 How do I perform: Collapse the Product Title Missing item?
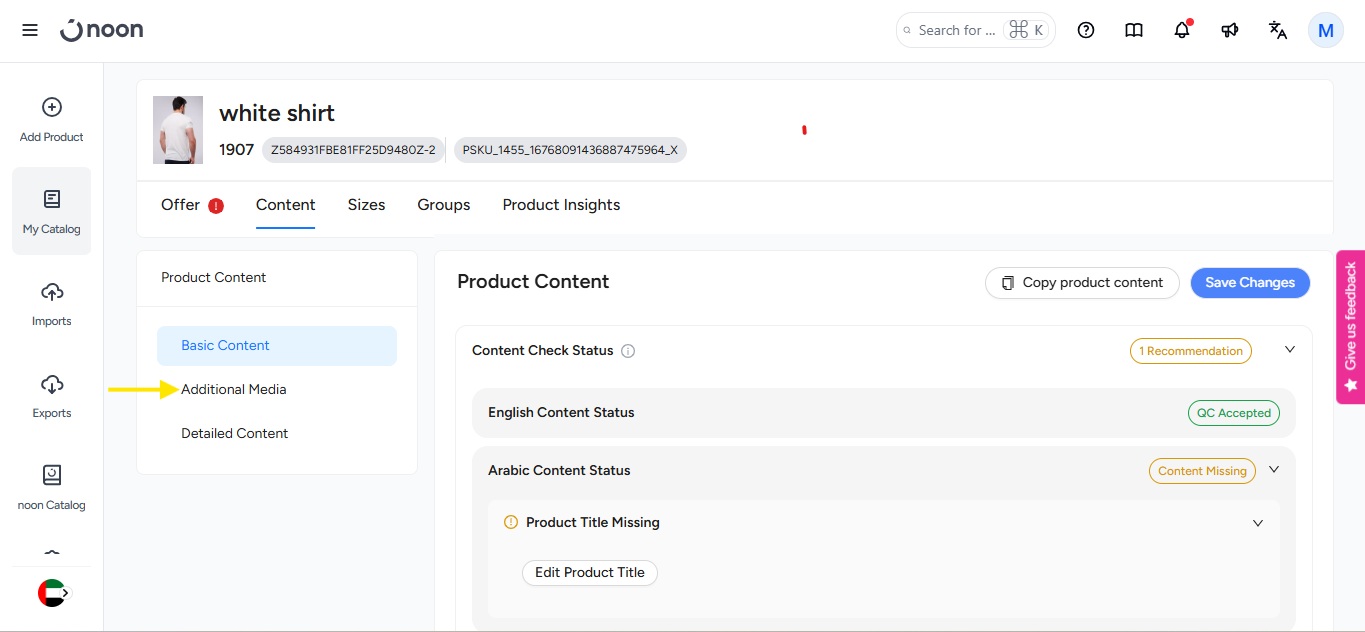point(1258,523)
